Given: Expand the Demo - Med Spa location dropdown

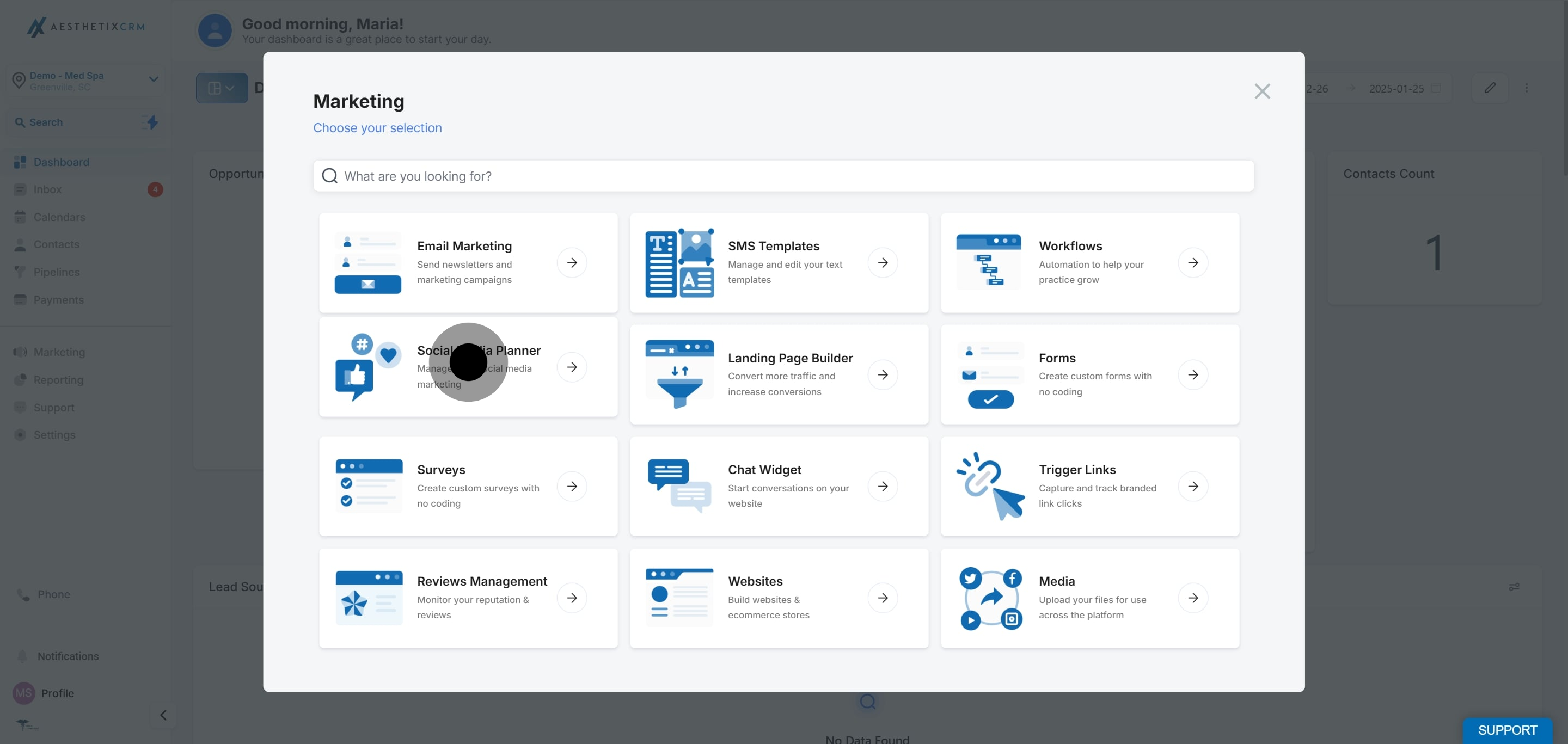Looking at the screenshot, I should click(x=154, y=79).
